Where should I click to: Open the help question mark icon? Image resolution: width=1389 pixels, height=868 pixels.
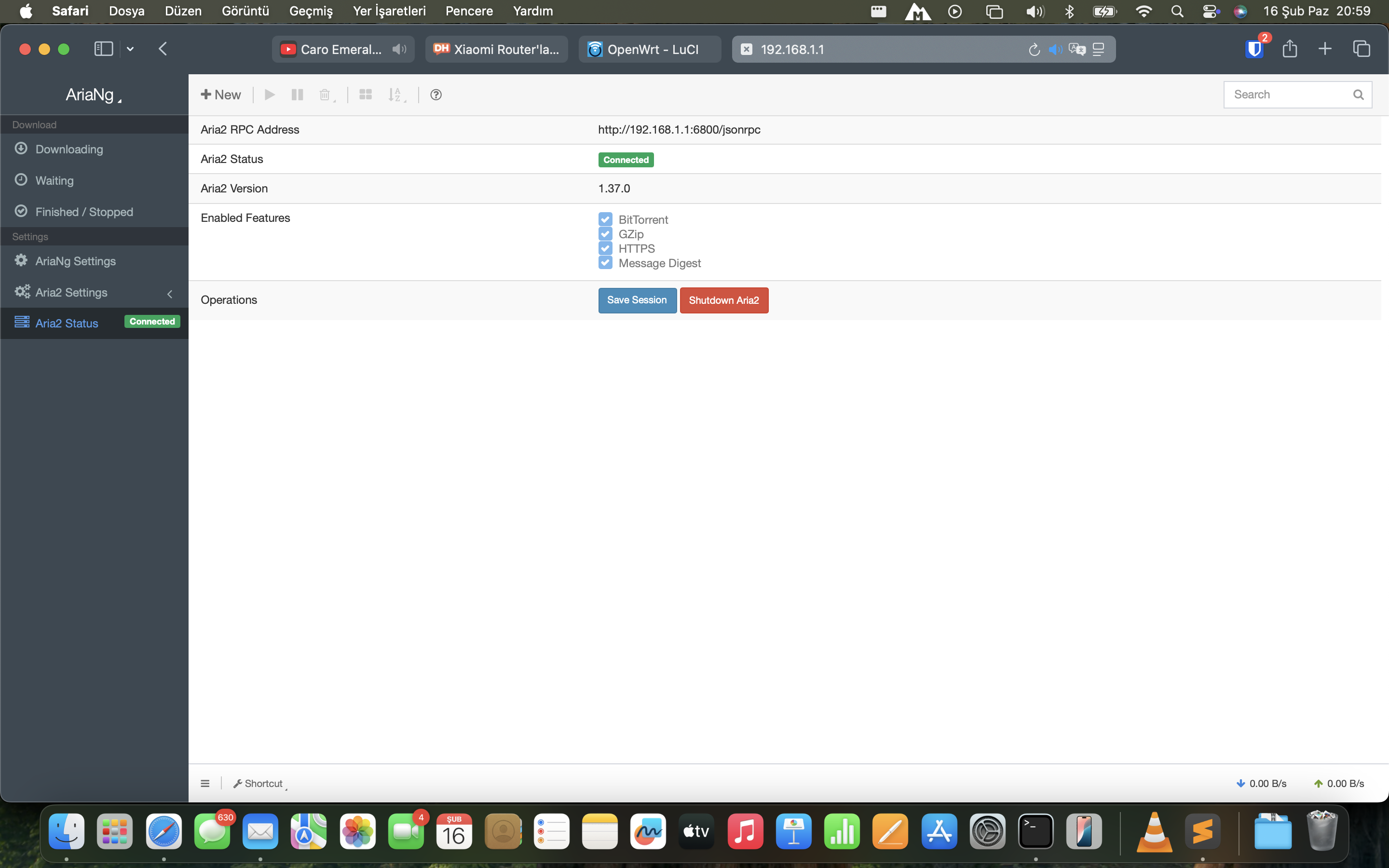coord(436,95)
